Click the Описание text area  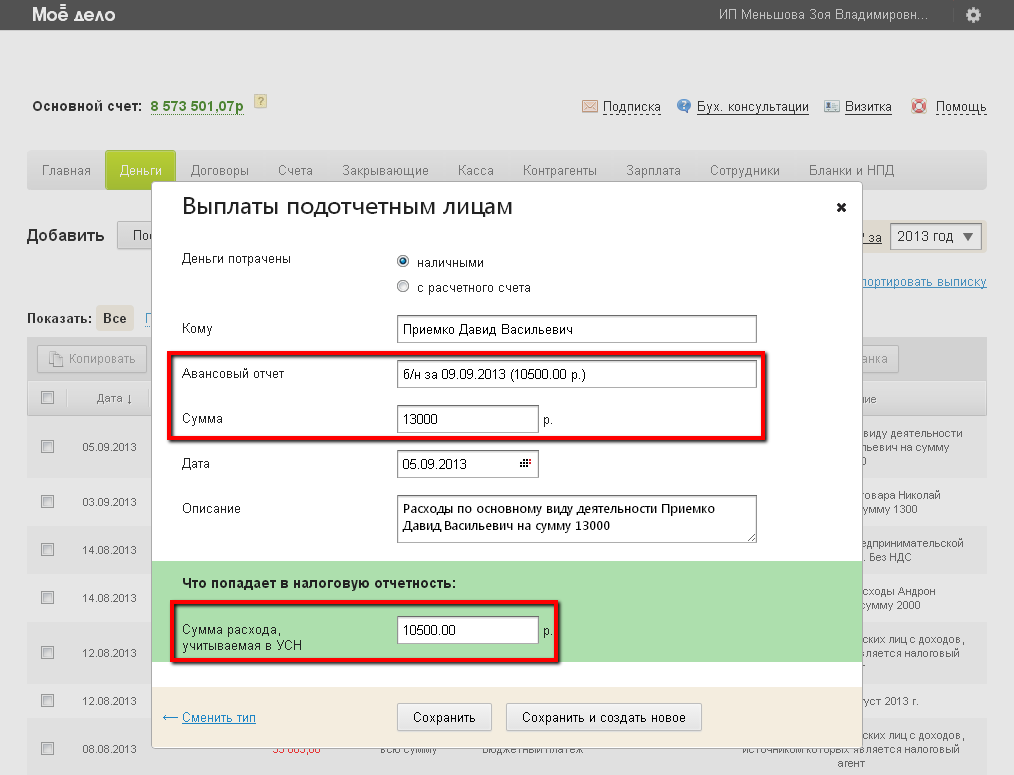(576, 518)
